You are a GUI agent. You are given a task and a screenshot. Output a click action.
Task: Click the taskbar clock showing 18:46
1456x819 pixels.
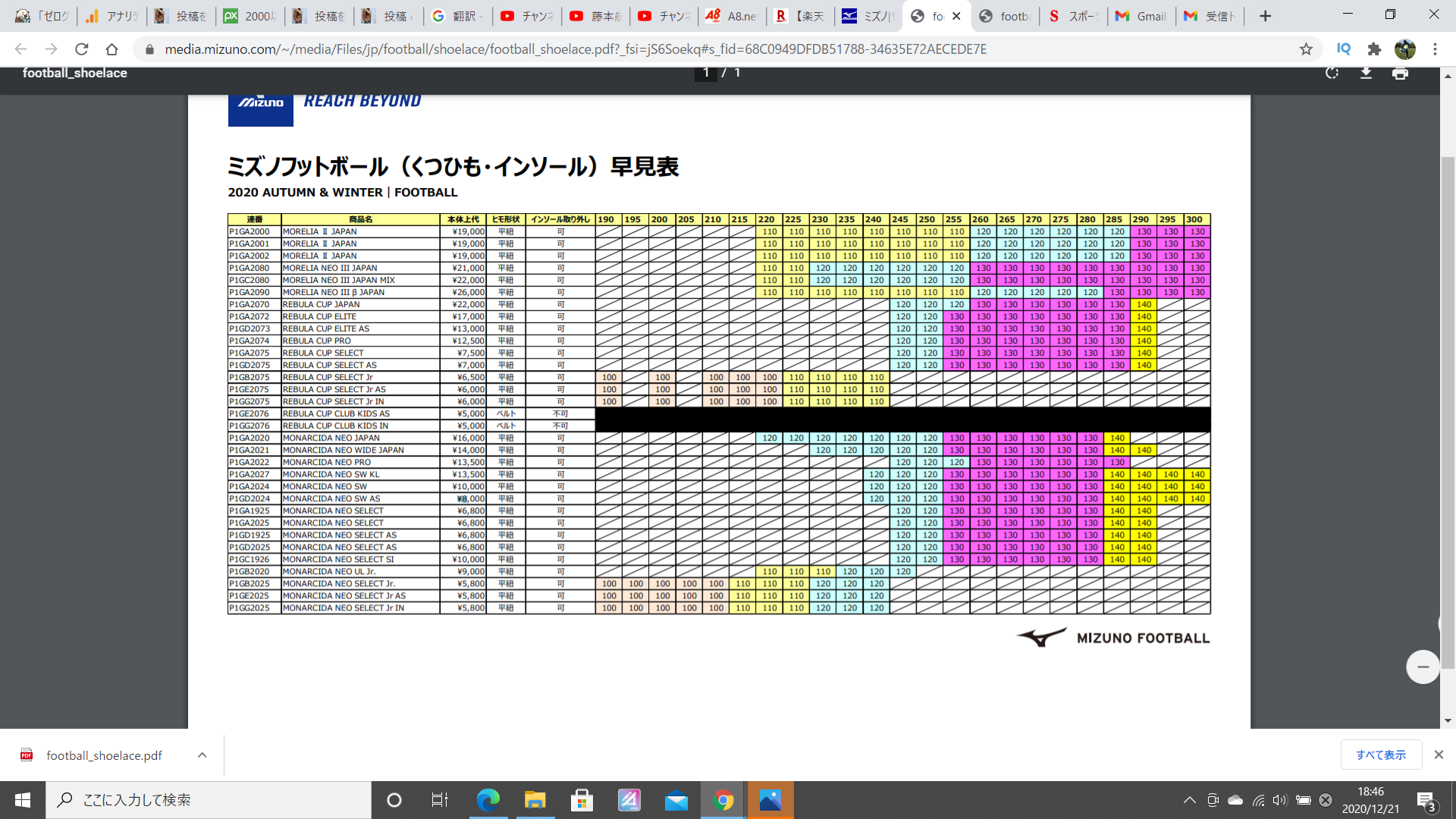tap(1370, 792)
